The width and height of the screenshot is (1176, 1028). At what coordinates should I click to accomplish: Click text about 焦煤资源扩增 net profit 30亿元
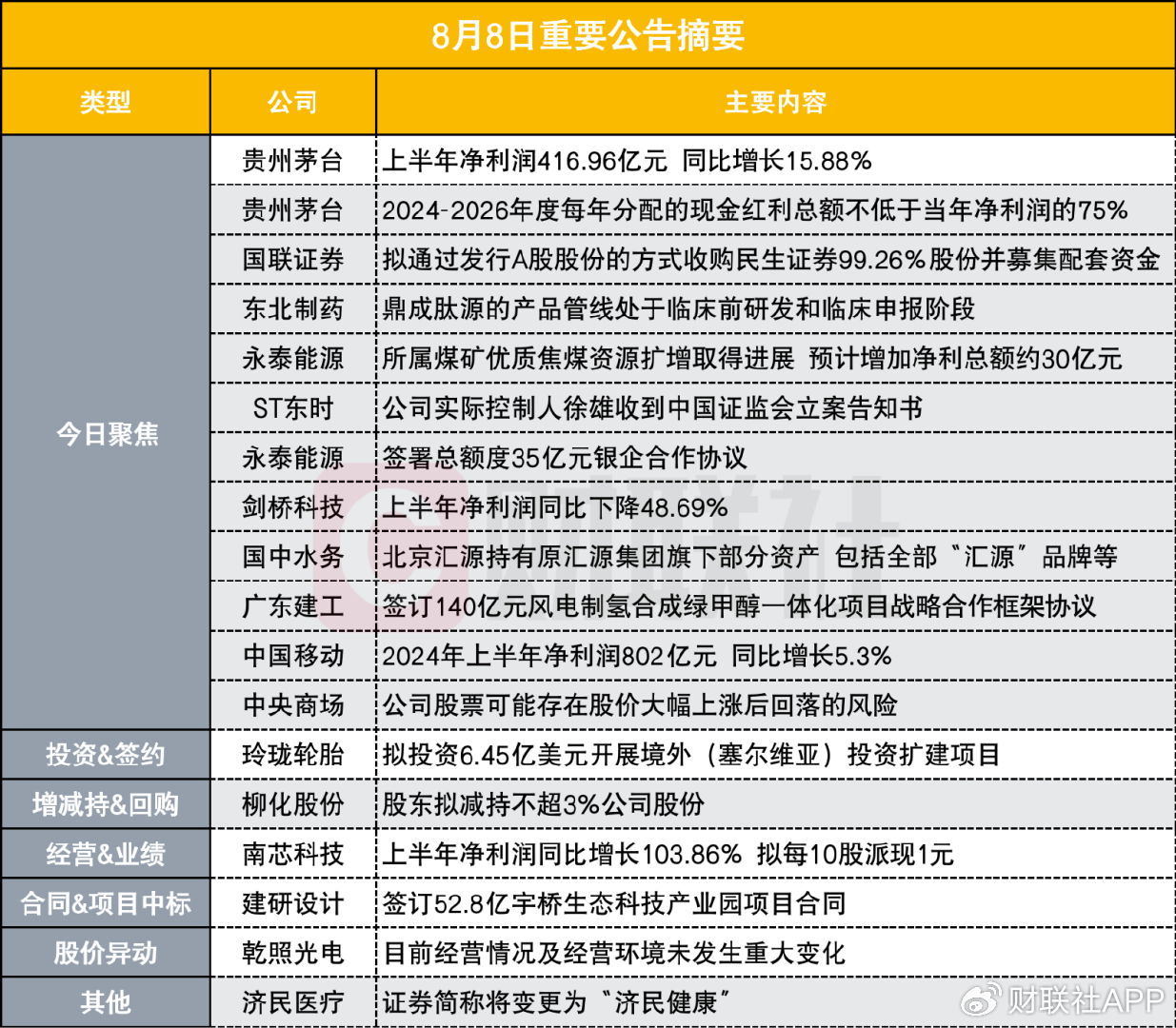click(752, 358)
